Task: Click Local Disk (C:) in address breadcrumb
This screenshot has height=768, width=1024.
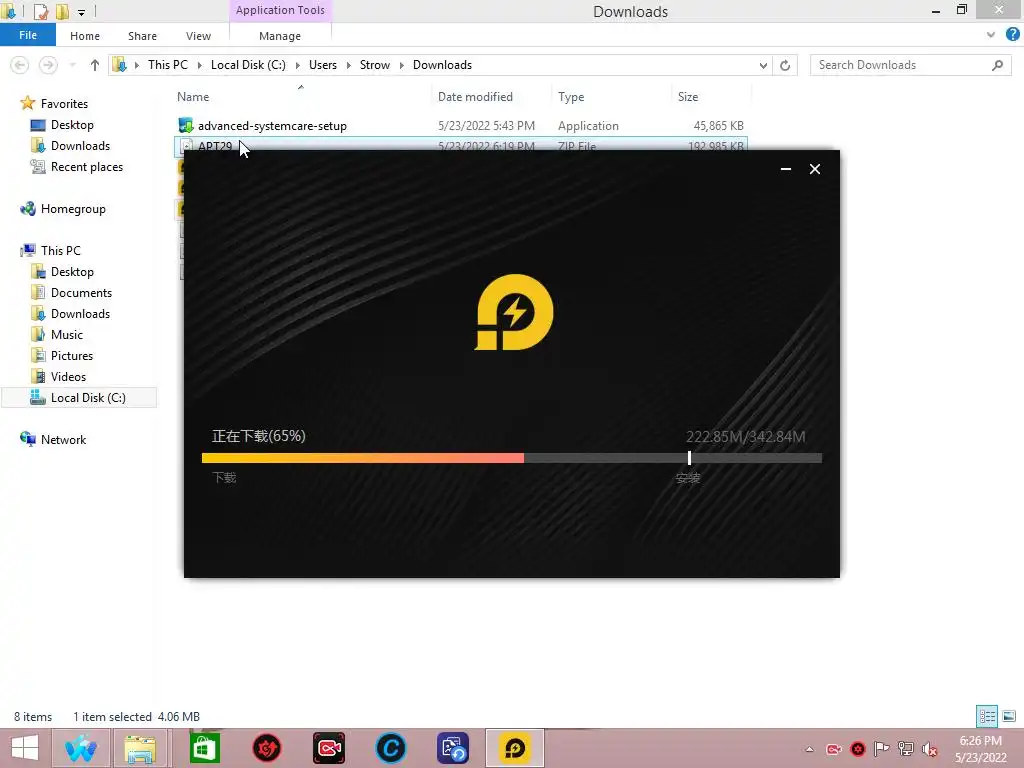Action: click(248, 65)
